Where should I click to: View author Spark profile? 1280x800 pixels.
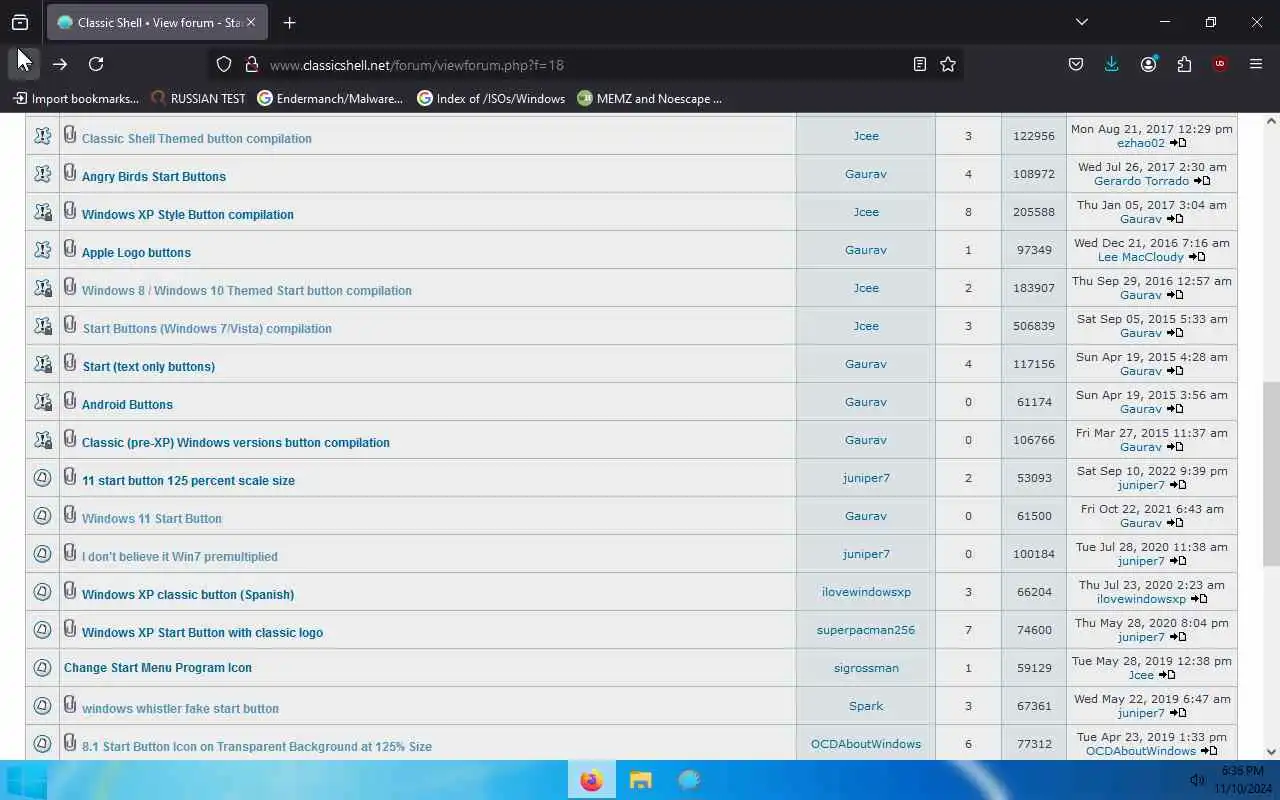tap(866, 706)
